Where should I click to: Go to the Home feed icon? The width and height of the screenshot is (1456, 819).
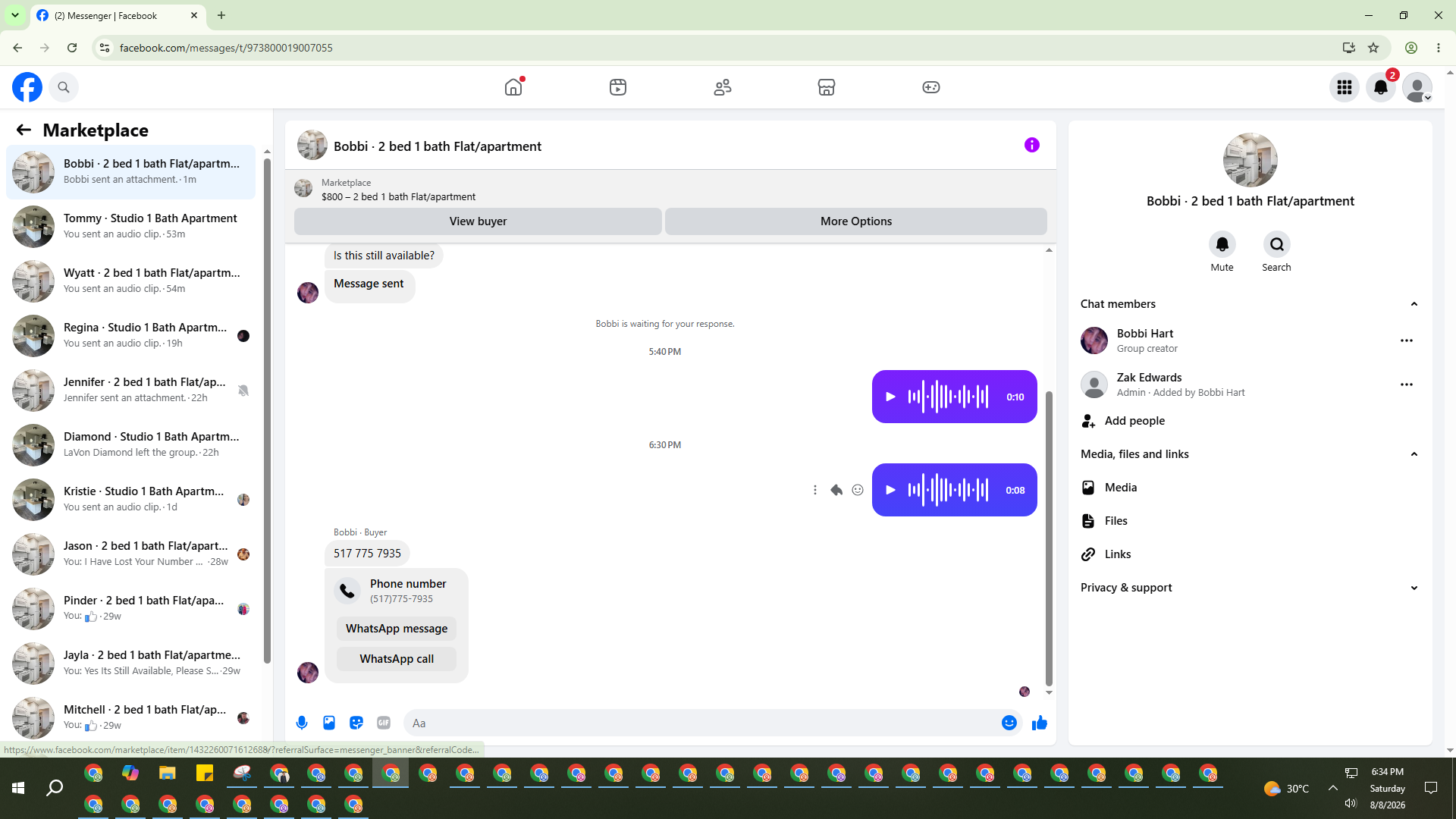tap(513, 87)
